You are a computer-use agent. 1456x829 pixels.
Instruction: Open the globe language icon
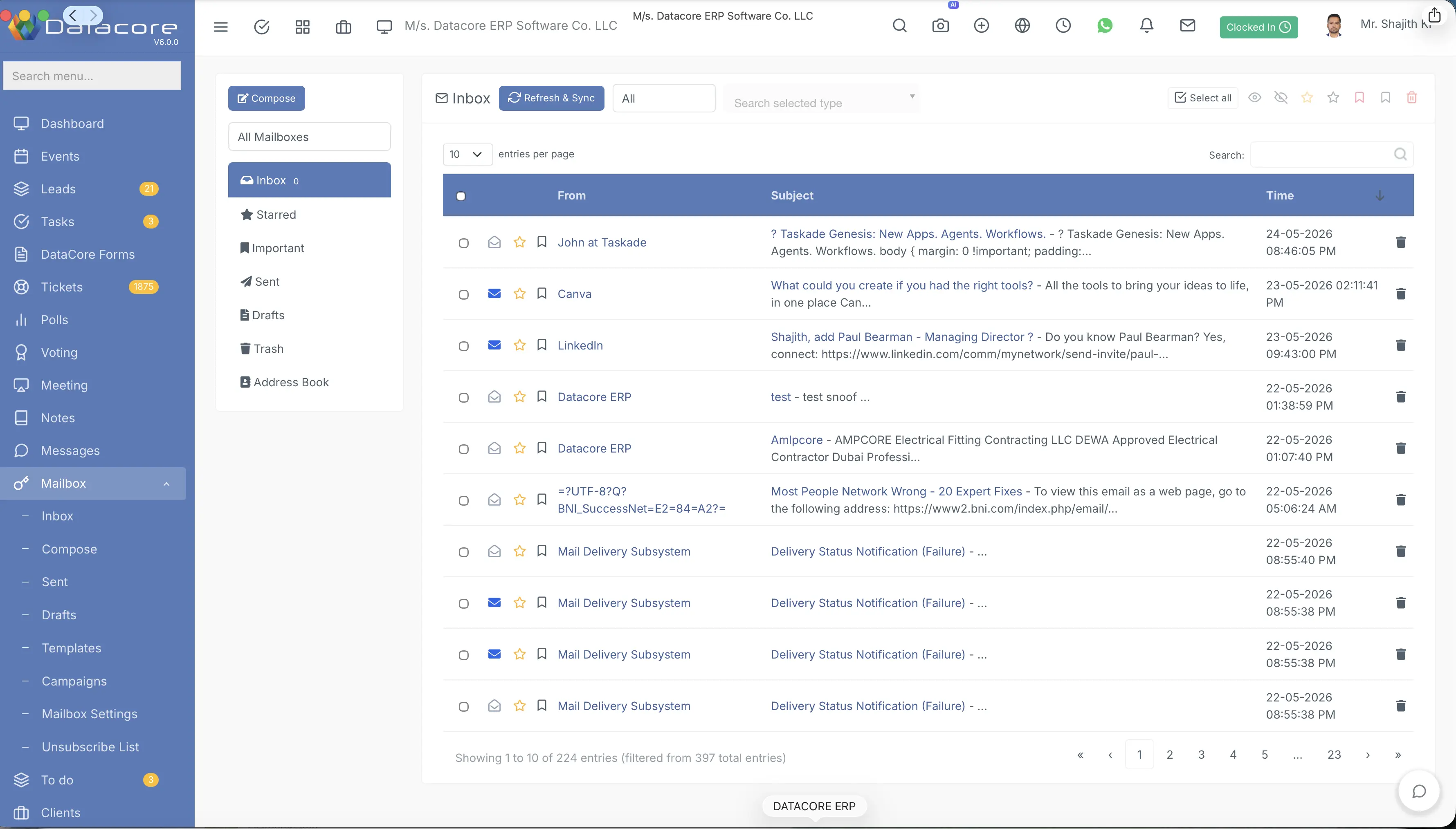[x=1022, y=26]
